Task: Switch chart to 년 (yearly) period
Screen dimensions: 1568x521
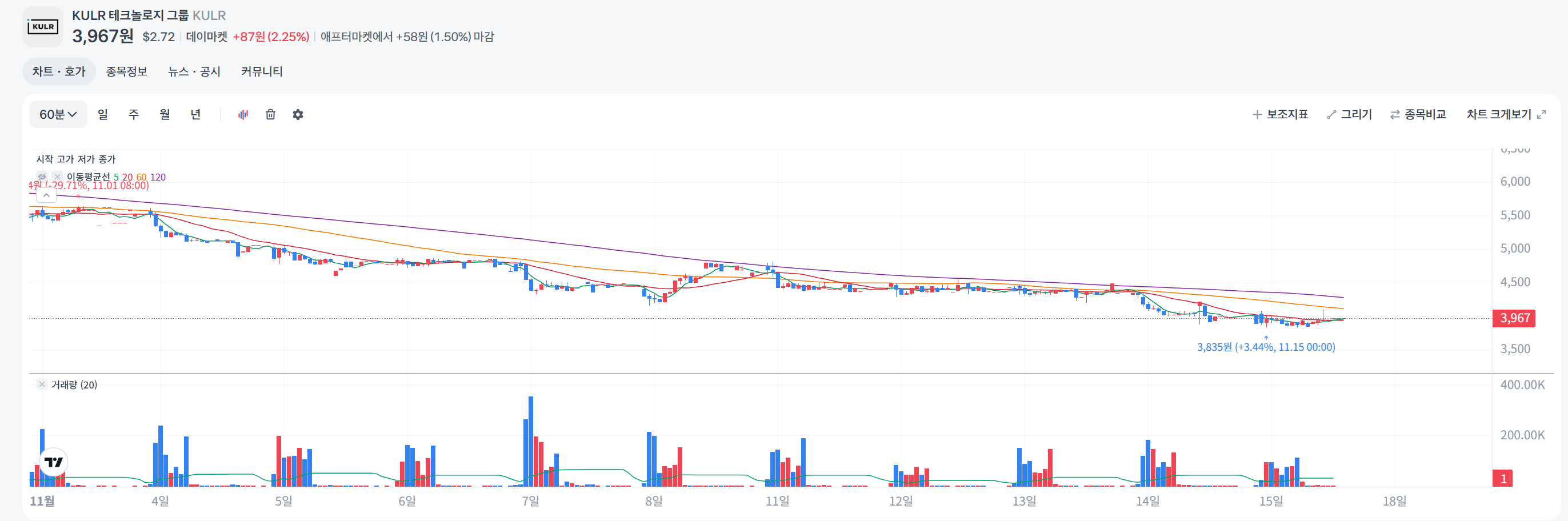Action: [x=196, y=114]
